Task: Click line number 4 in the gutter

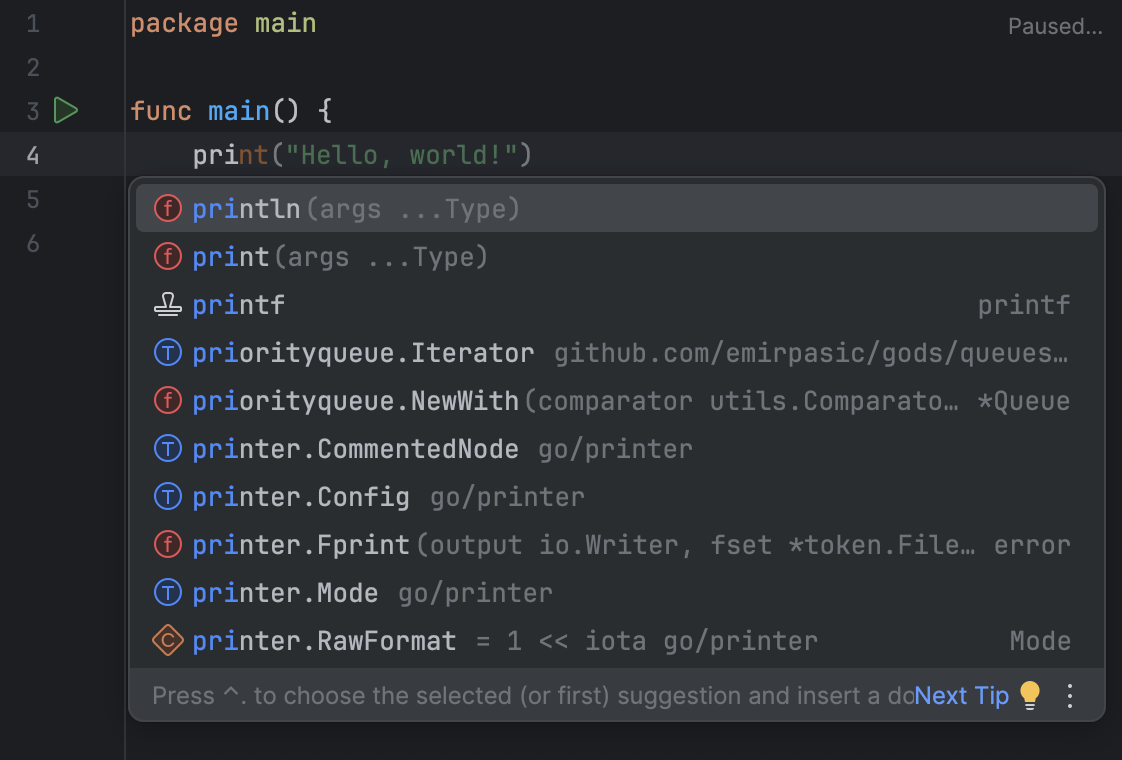Action: point(32,155)
